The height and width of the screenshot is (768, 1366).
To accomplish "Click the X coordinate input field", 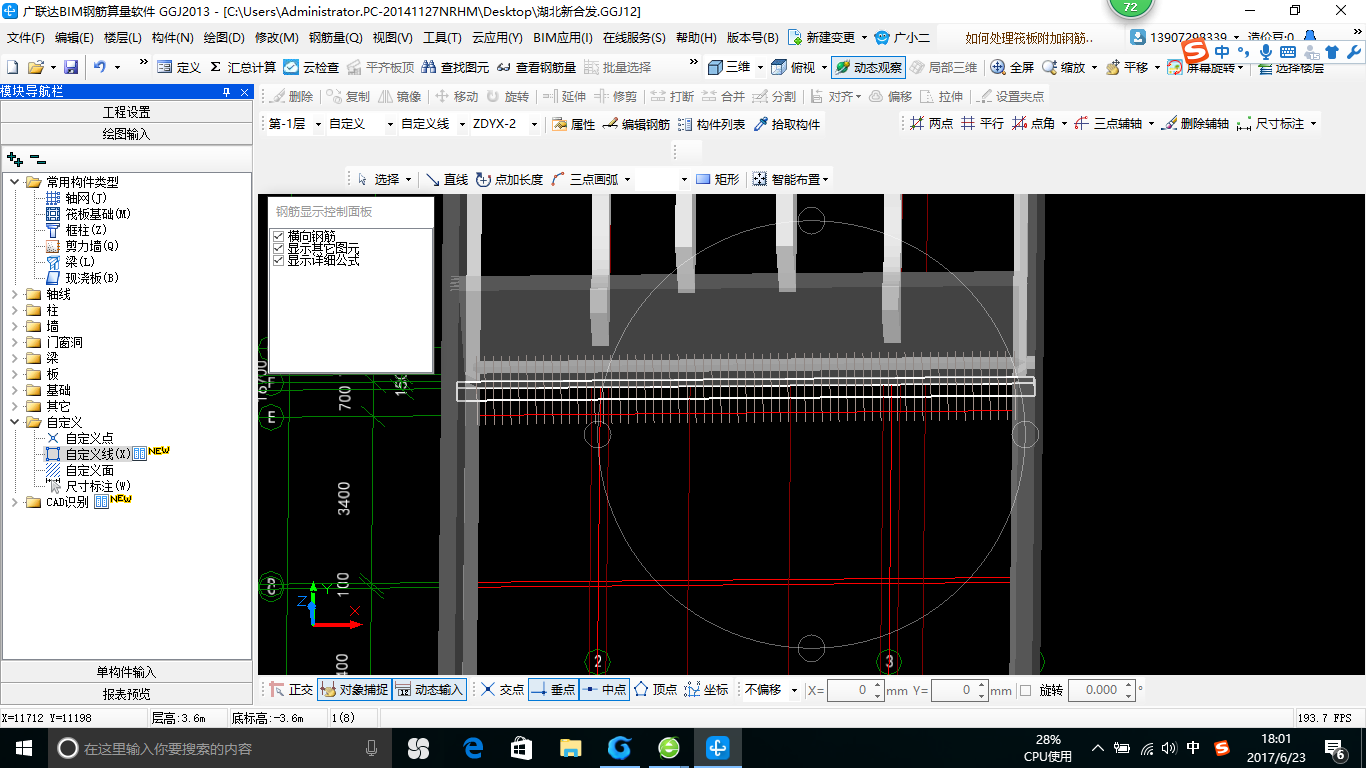I will click(850, 690).
